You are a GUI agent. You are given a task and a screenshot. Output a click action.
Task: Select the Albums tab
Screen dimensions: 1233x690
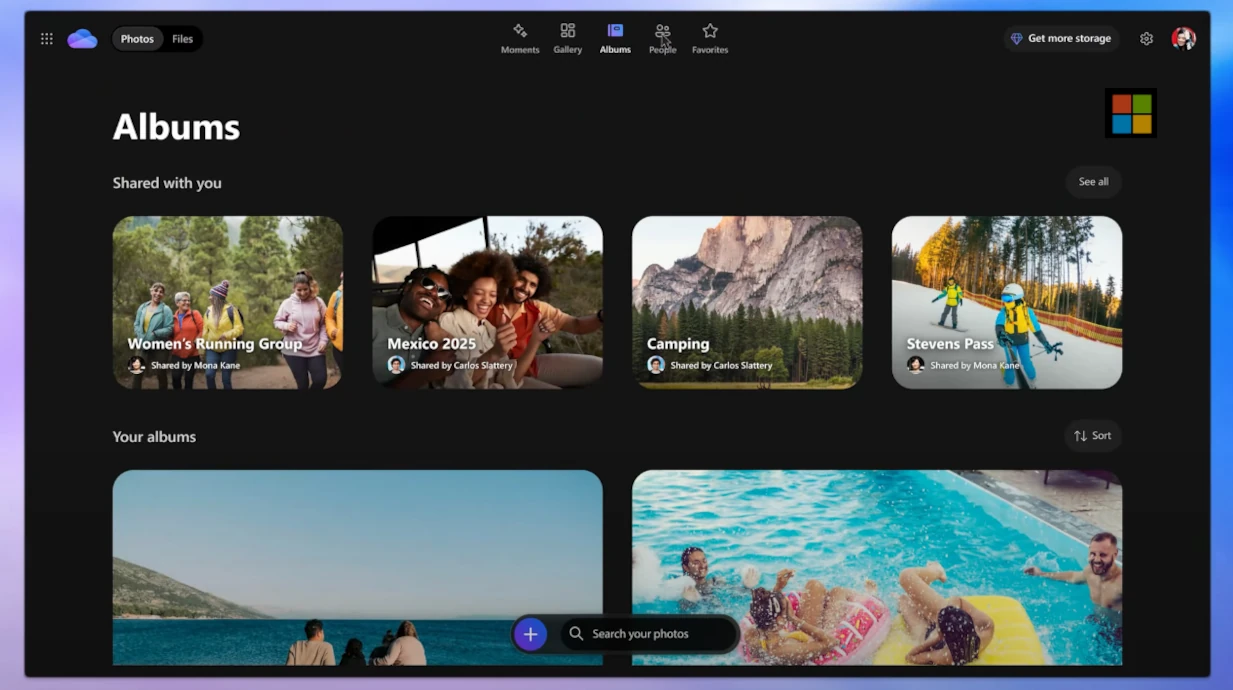coord(615,38)
